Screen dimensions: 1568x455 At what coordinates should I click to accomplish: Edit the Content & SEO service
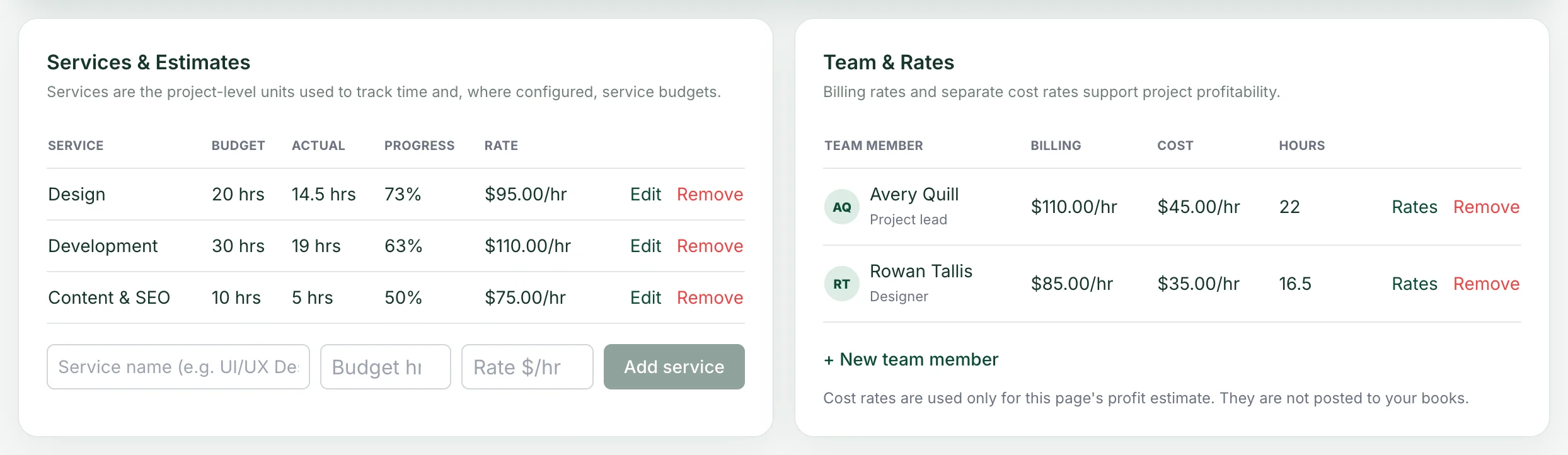645,297
